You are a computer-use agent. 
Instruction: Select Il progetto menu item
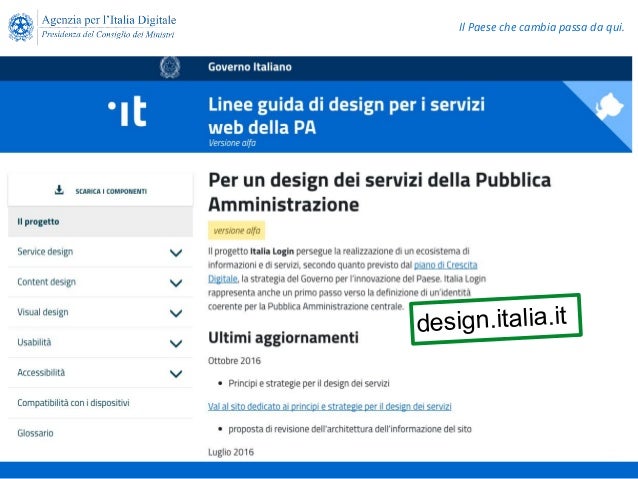[x=100, y=222]
